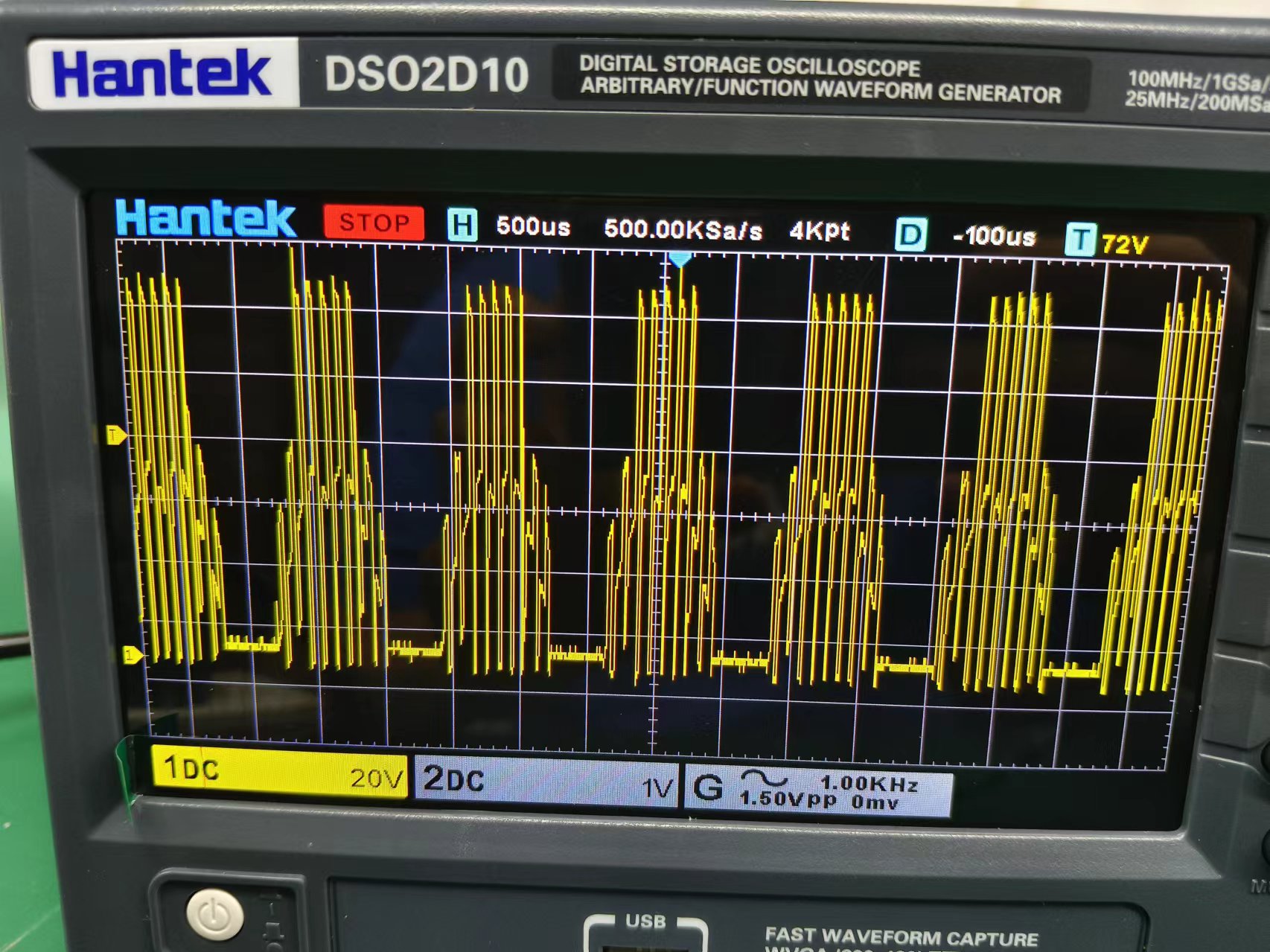The image size is (1270, 952).
Task: Open the G generator 1.00KHz status box
Action: (x=817, y=792)
